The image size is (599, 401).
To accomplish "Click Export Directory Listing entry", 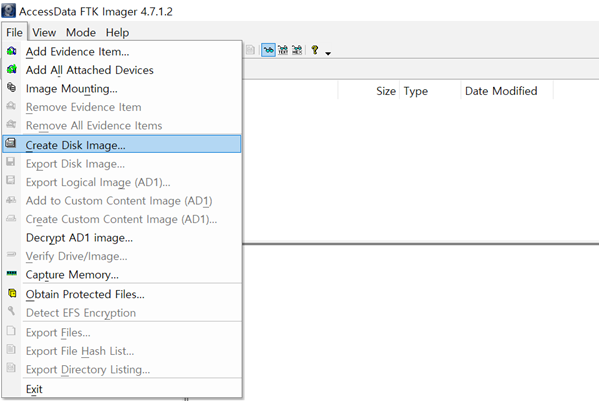I will (122, 370).
